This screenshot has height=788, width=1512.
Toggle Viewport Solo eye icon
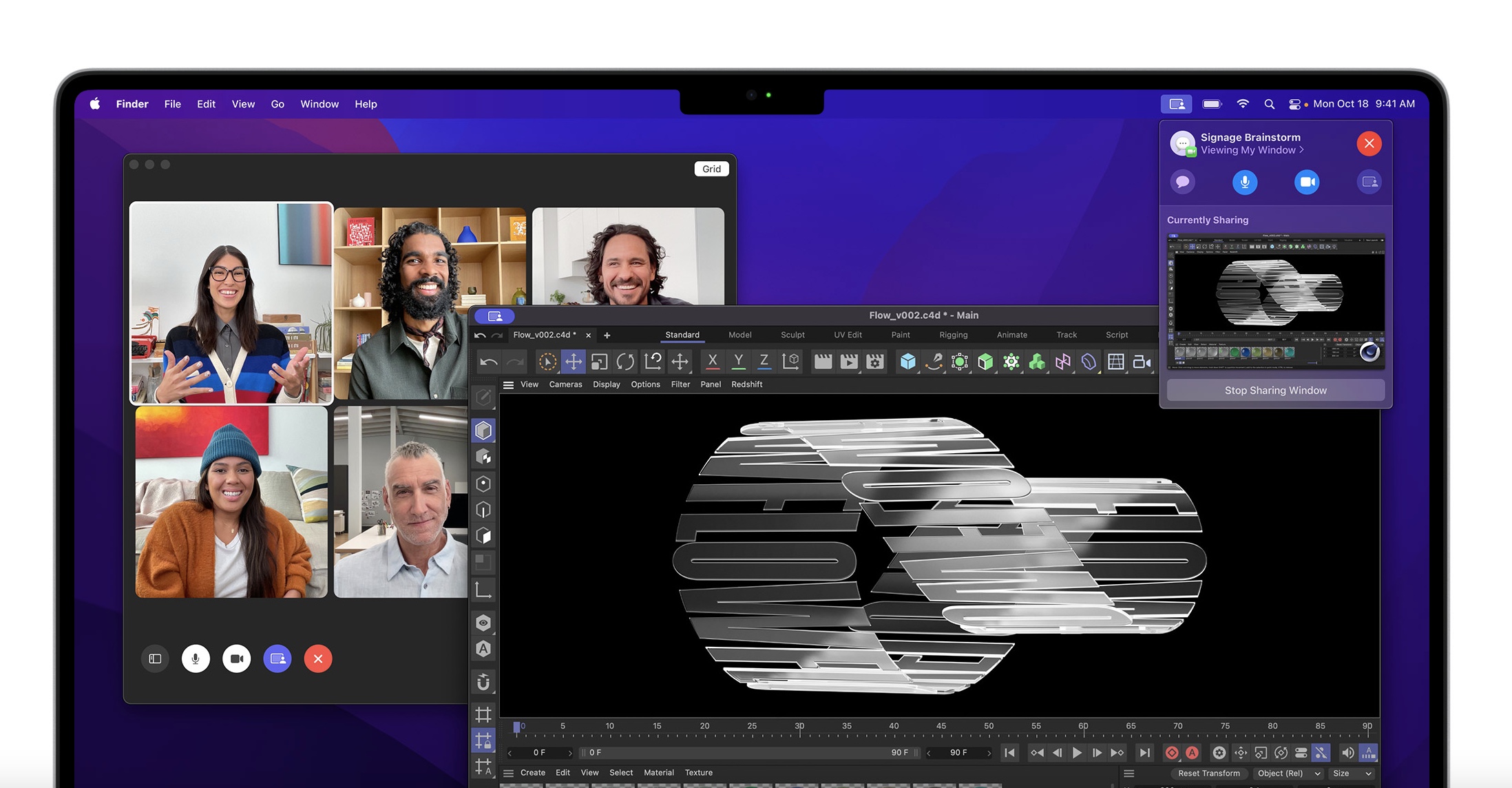[483, 623]
